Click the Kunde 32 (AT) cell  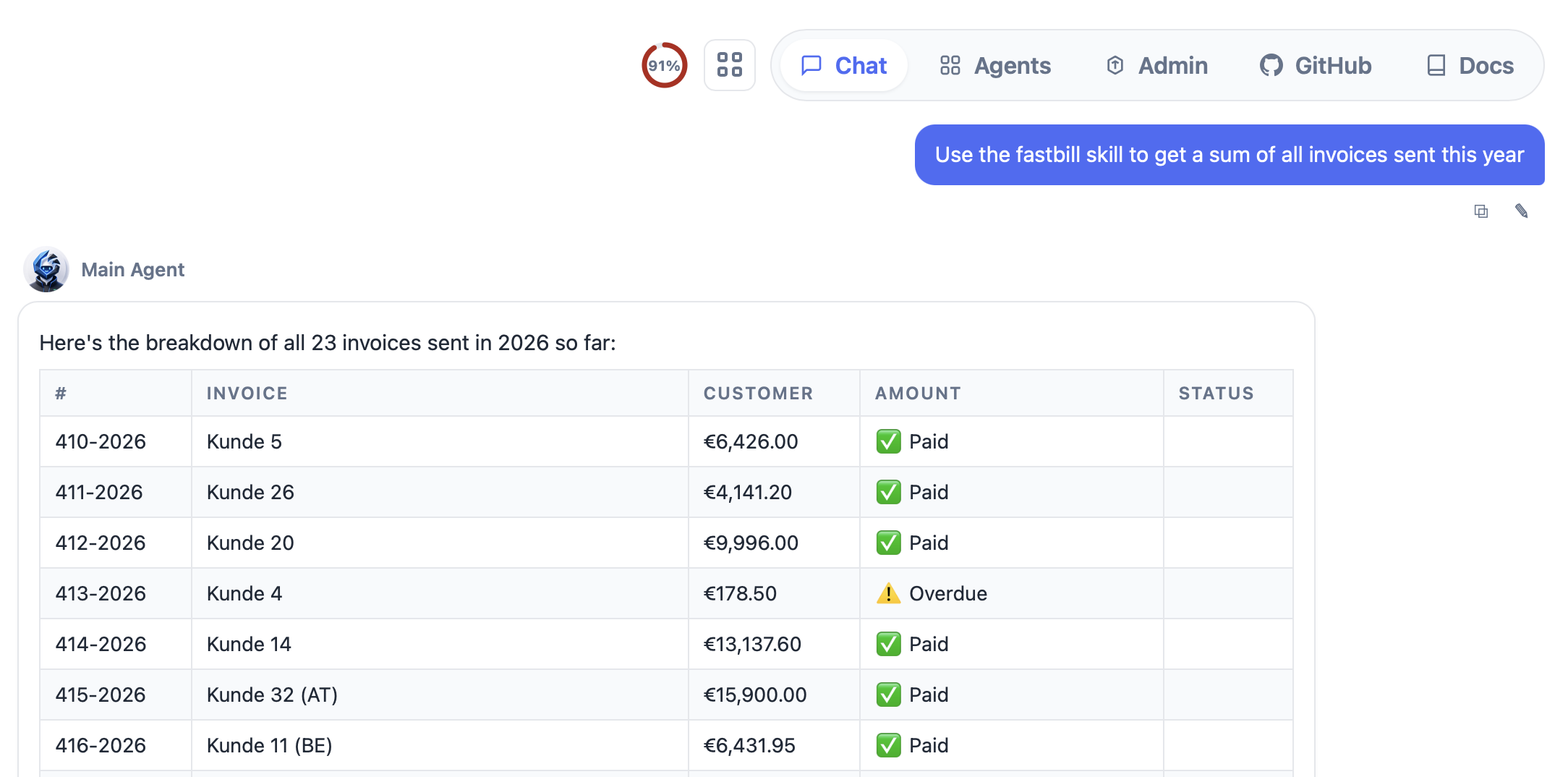click(440, 695)
